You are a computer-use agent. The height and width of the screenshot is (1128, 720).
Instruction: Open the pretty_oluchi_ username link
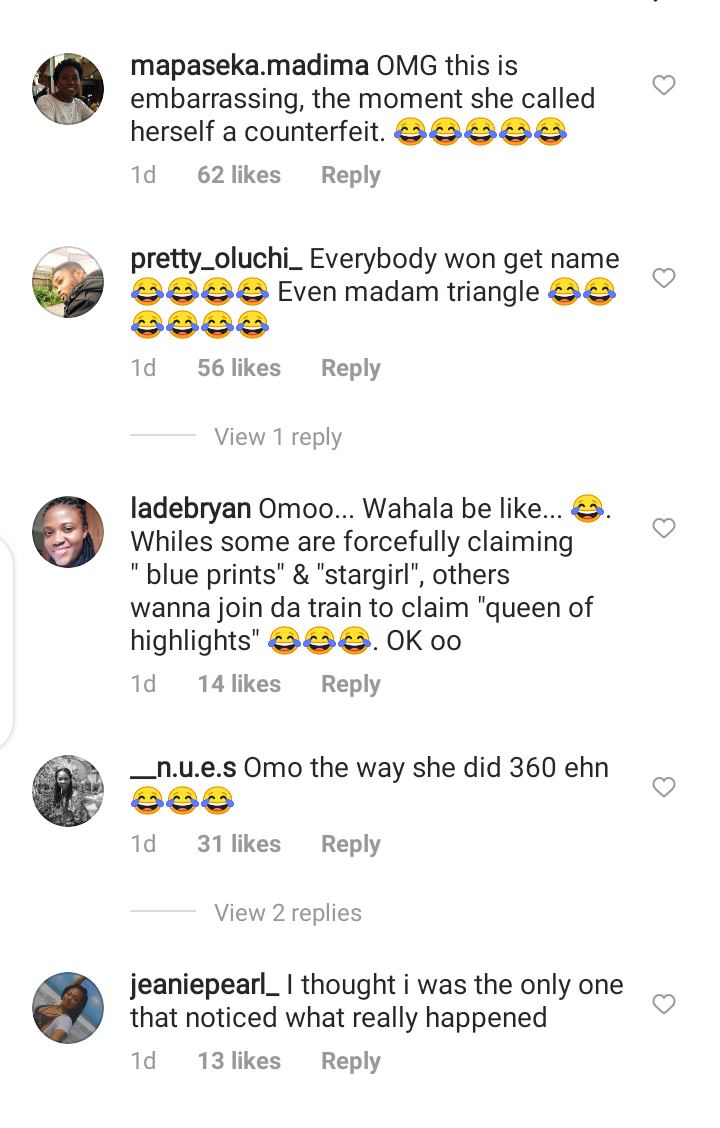coord(217,259)
